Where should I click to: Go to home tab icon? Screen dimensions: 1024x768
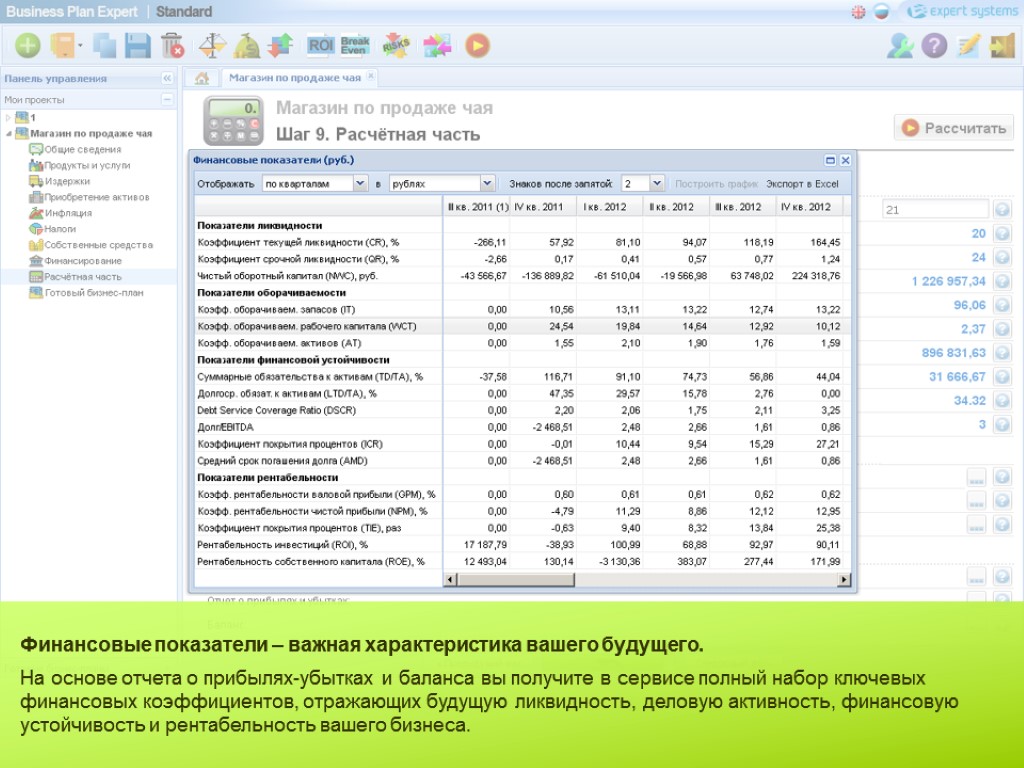coord(202,78)
